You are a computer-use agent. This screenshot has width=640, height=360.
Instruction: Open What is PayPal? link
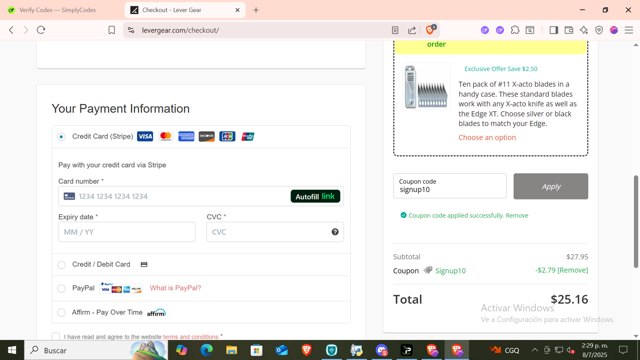[x=176, y=288]
